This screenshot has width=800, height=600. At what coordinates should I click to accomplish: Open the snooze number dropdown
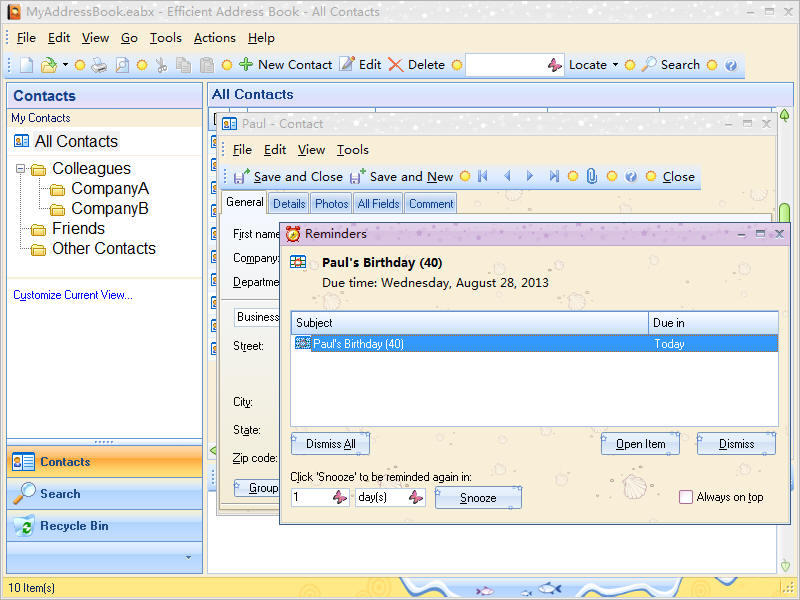point(340,497)
